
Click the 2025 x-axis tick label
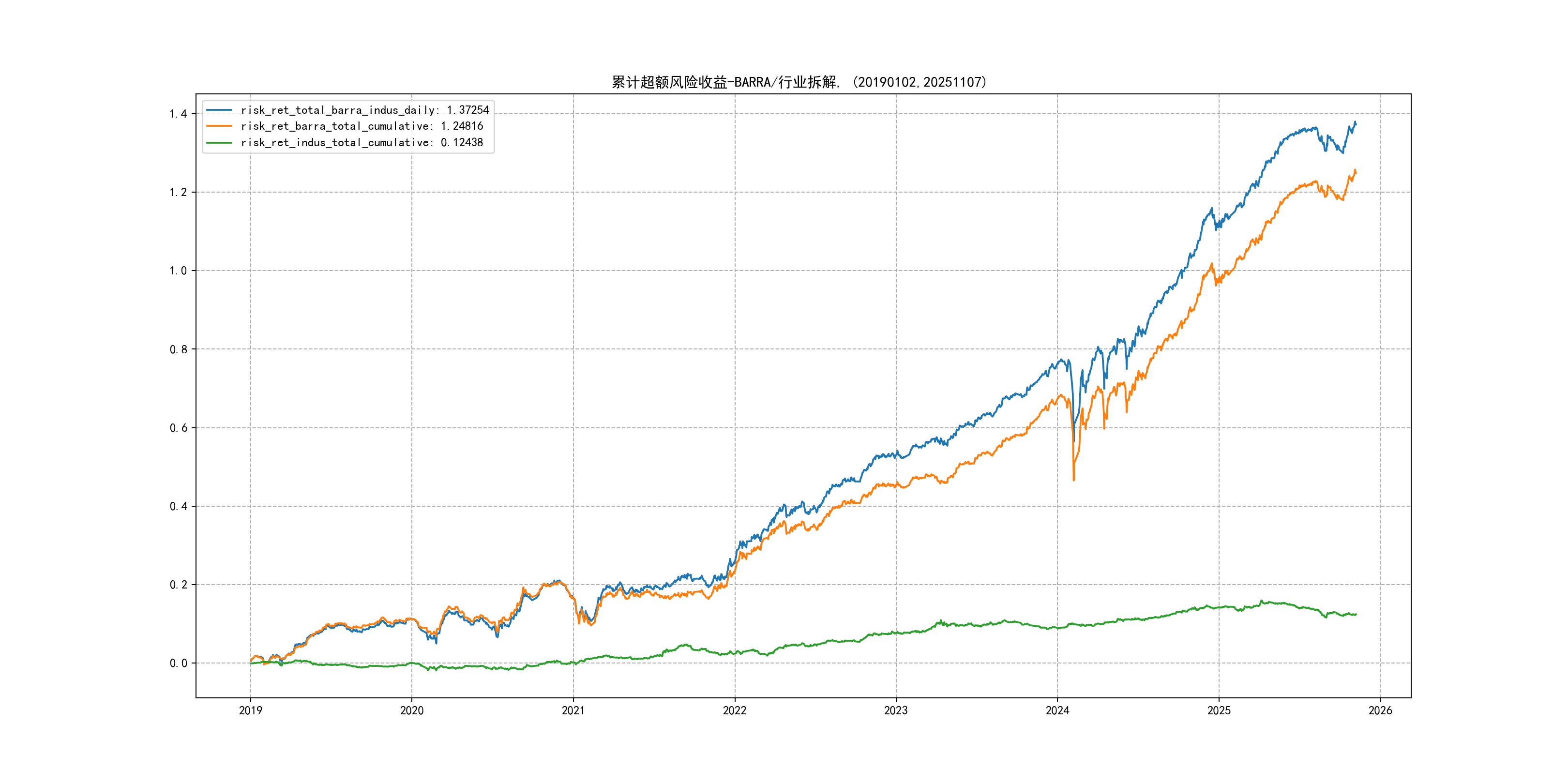[x=1219, y=710]
